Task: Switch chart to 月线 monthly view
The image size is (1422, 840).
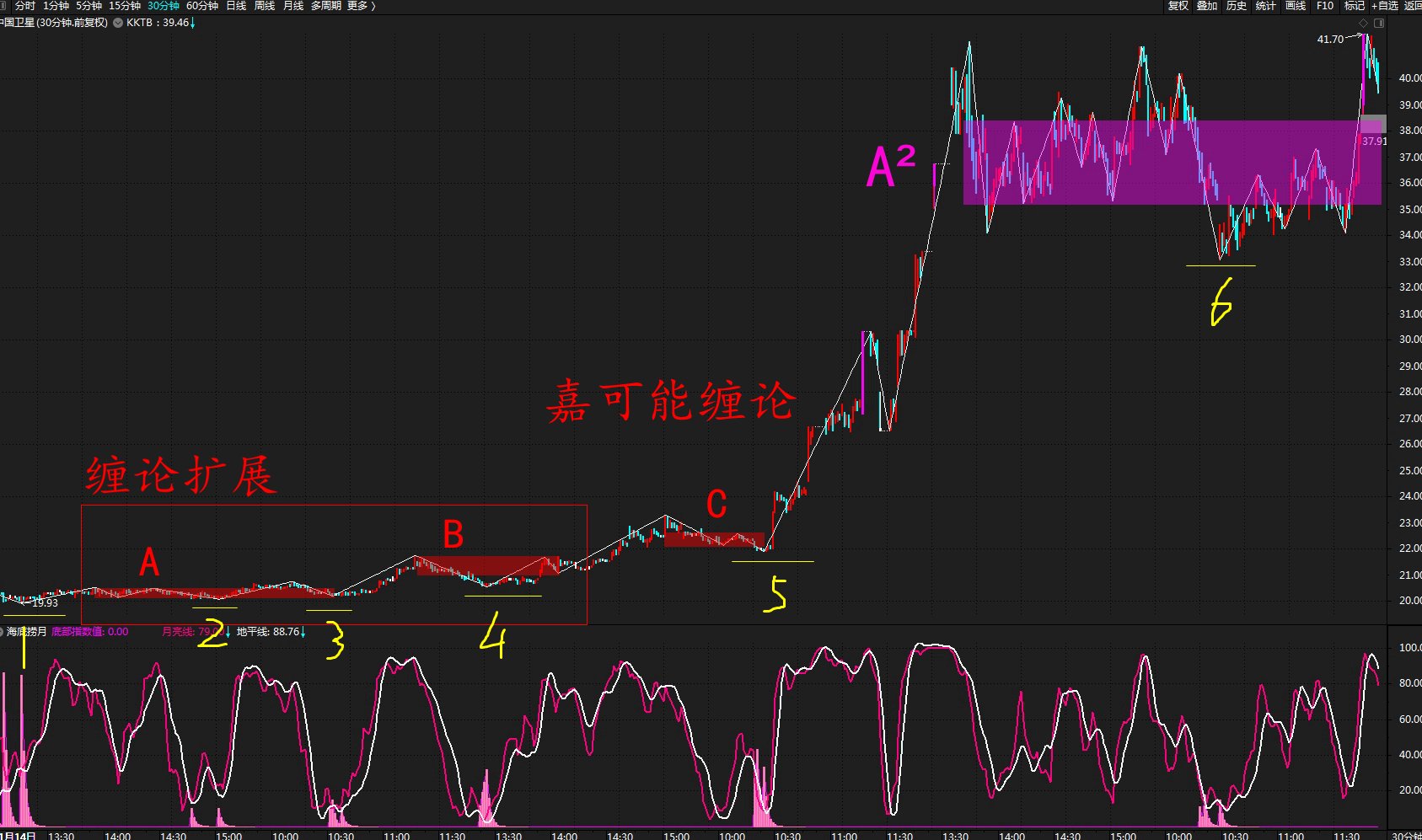Action: pyautogui.click(x=293, y=6)
